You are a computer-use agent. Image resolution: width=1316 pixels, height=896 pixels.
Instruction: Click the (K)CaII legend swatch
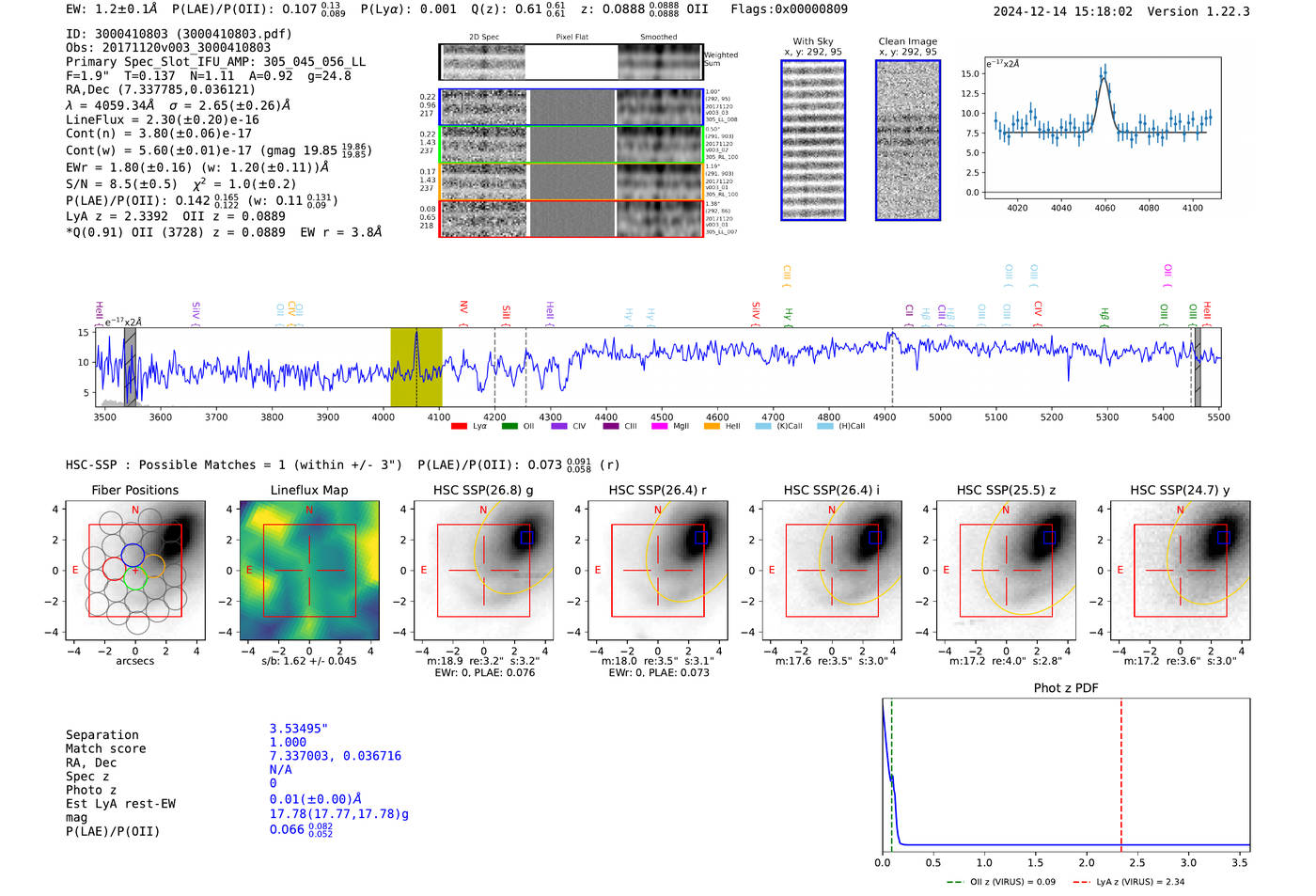tap(762, 426)
